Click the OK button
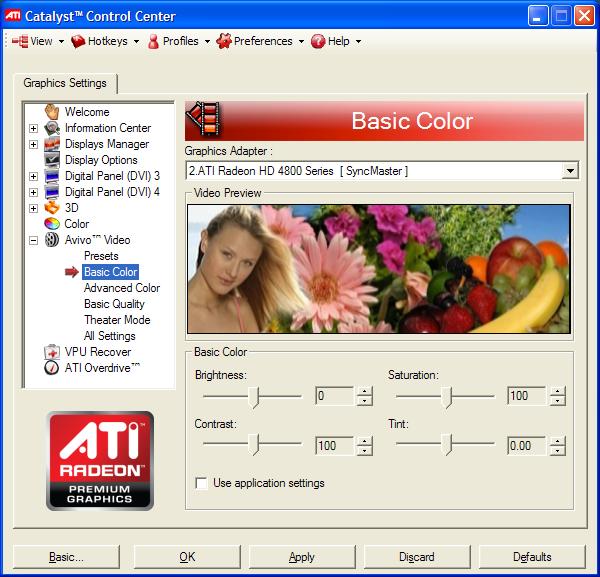This screenshot has height=577, width=600. coord(187,557)
